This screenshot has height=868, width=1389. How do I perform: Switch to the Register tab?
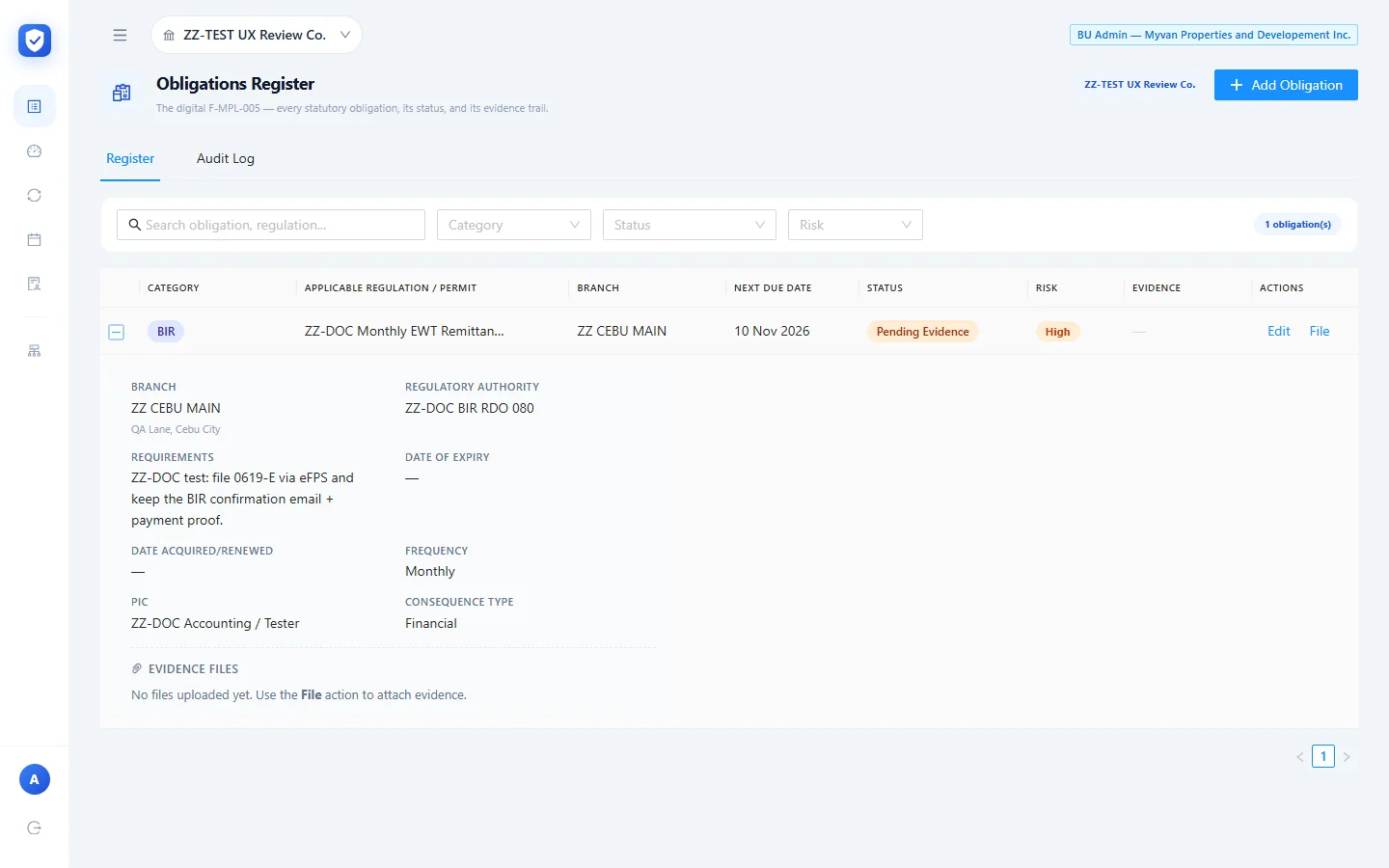[x=130, y=158]
